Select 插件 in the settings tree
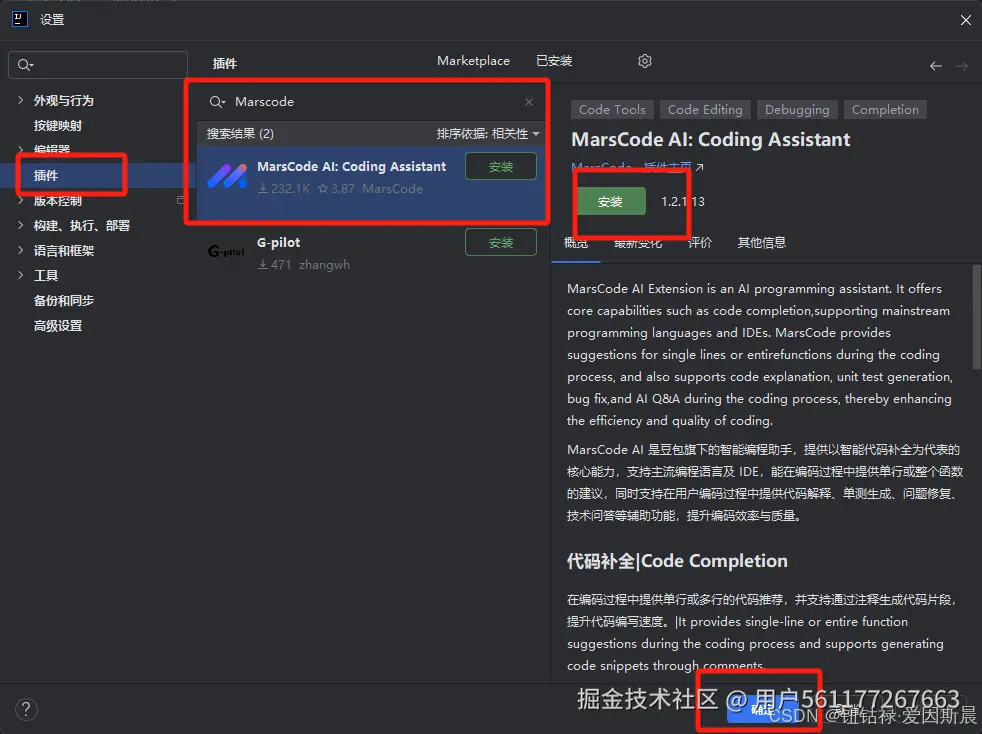The width and height of the screenshot is (982, 734). tap(46, 175)
